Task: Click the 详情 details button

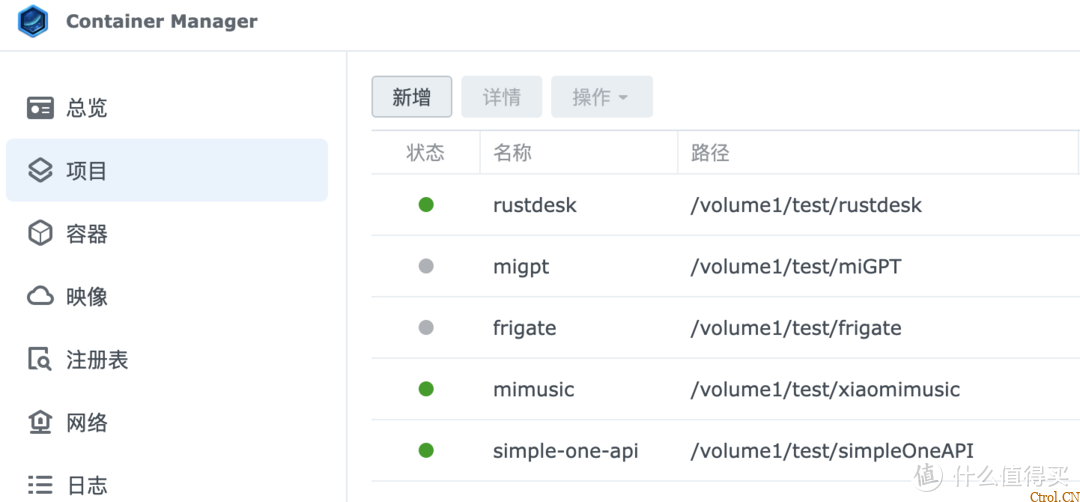Action: (x=502, y=97)
